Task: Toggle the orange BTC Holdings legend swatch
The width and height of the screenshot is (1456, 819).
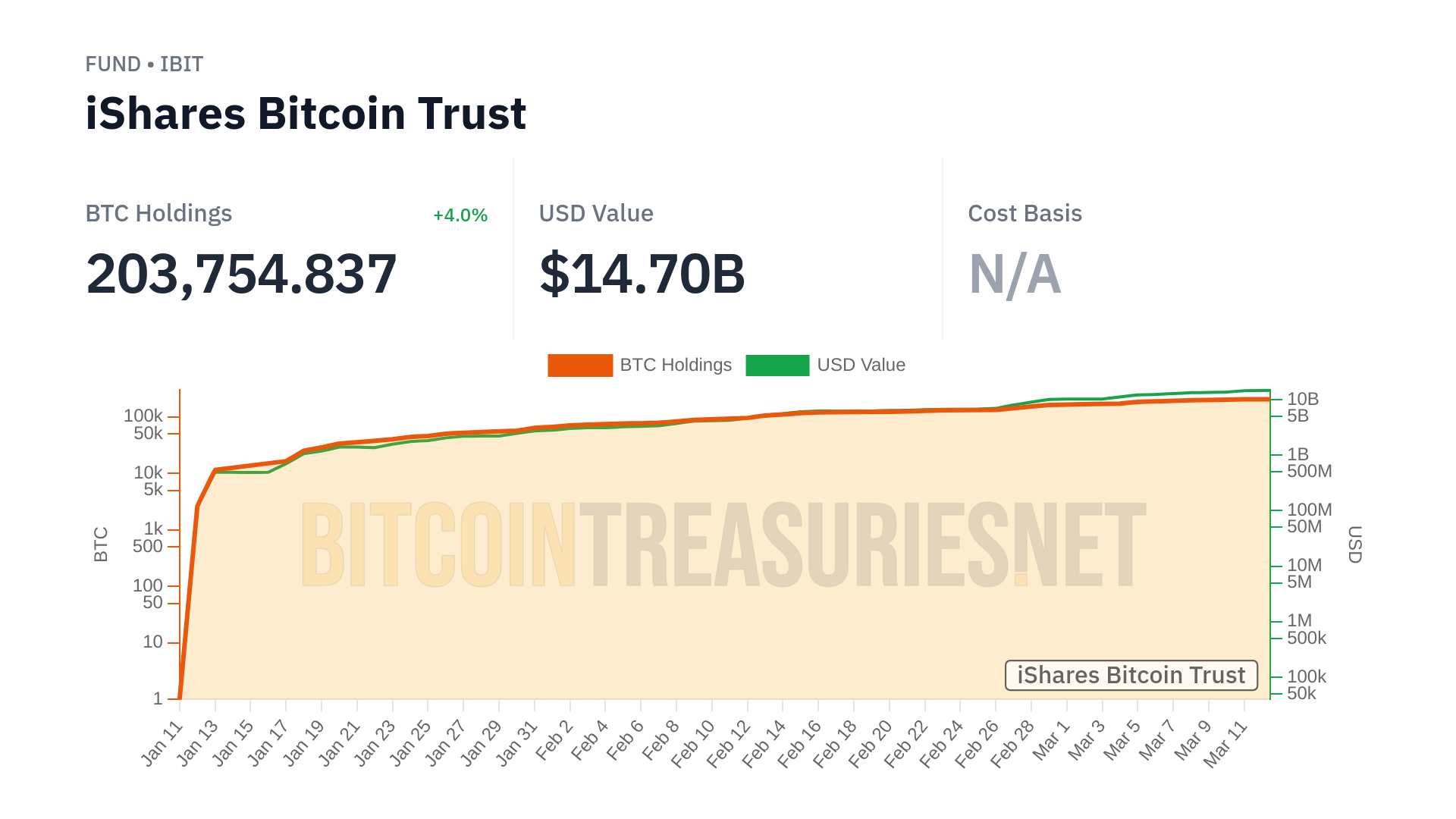Action: pyautogui.click(x=580, y=366)
